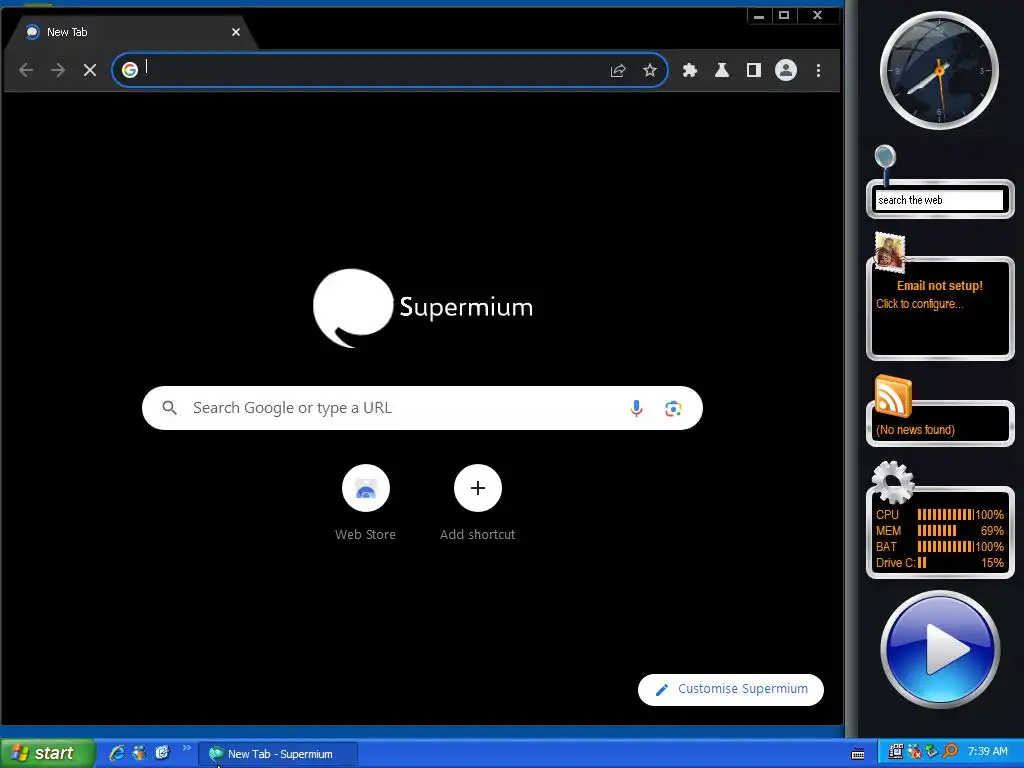Close the New Tab tab

(236, 32)
